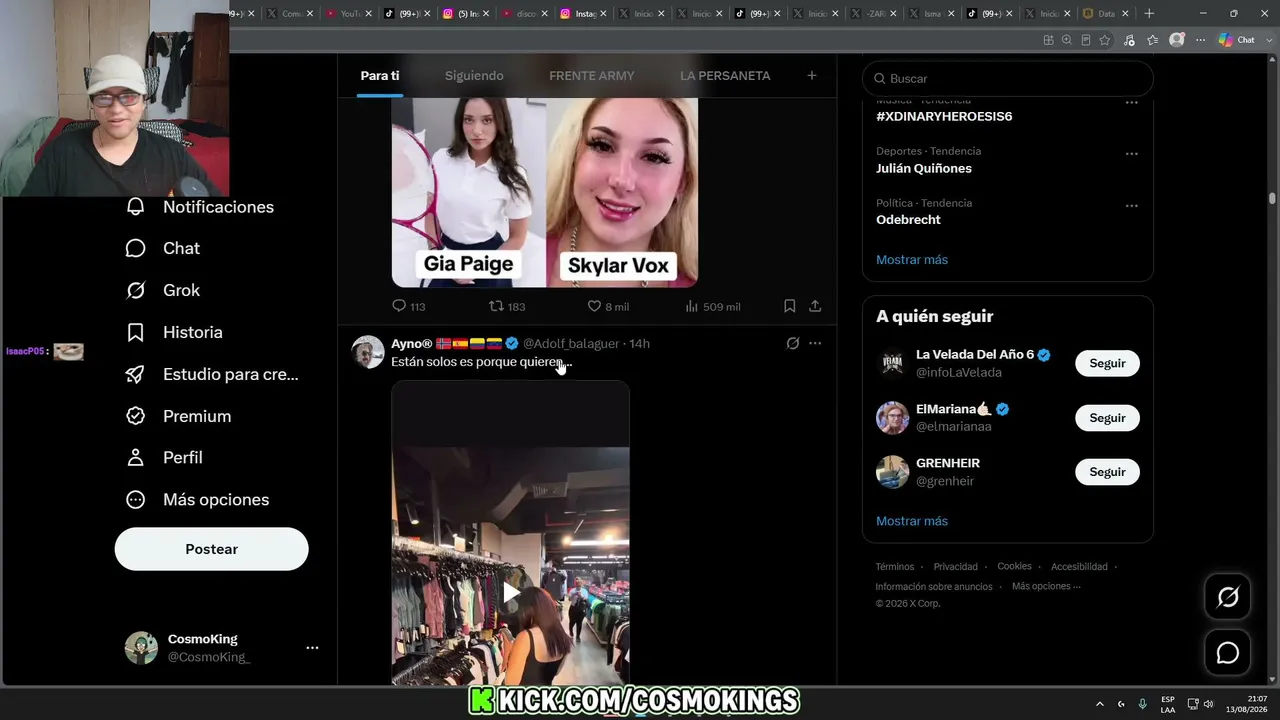Click Mostrar más under A quién seguir

(912, 521)
